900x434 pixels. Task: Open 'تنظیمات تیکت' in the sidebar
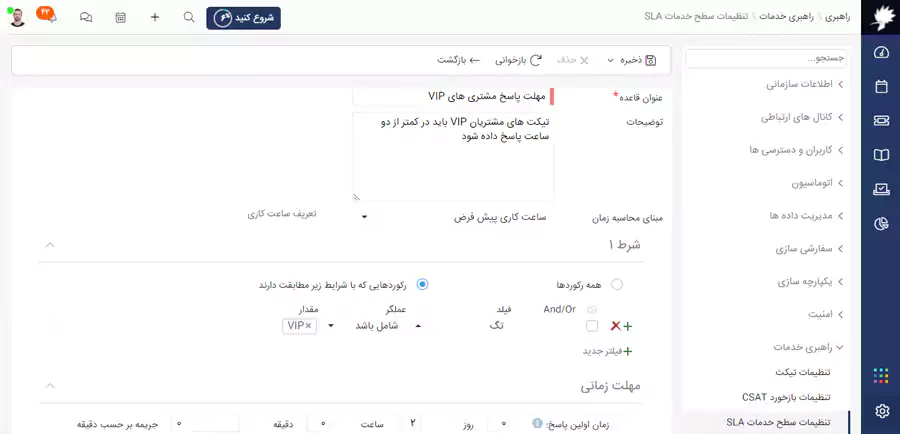(802, 372)
